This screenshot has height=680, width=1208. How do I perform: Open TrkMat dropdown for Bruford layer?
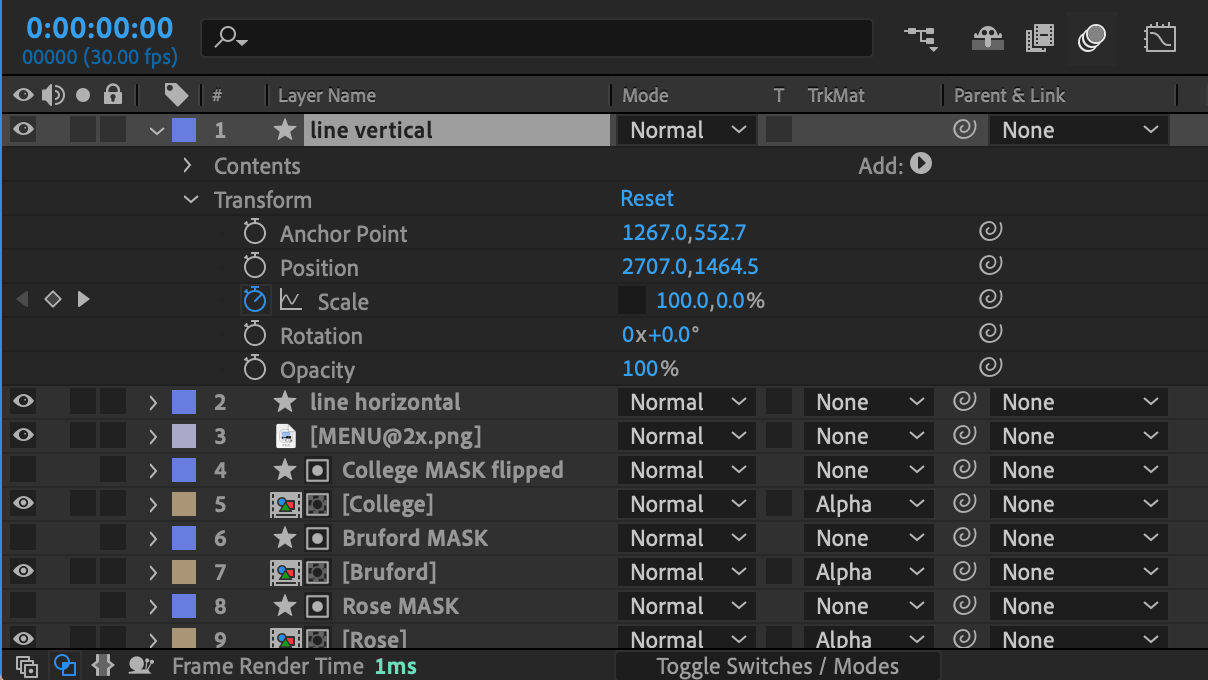click(868, 572)
